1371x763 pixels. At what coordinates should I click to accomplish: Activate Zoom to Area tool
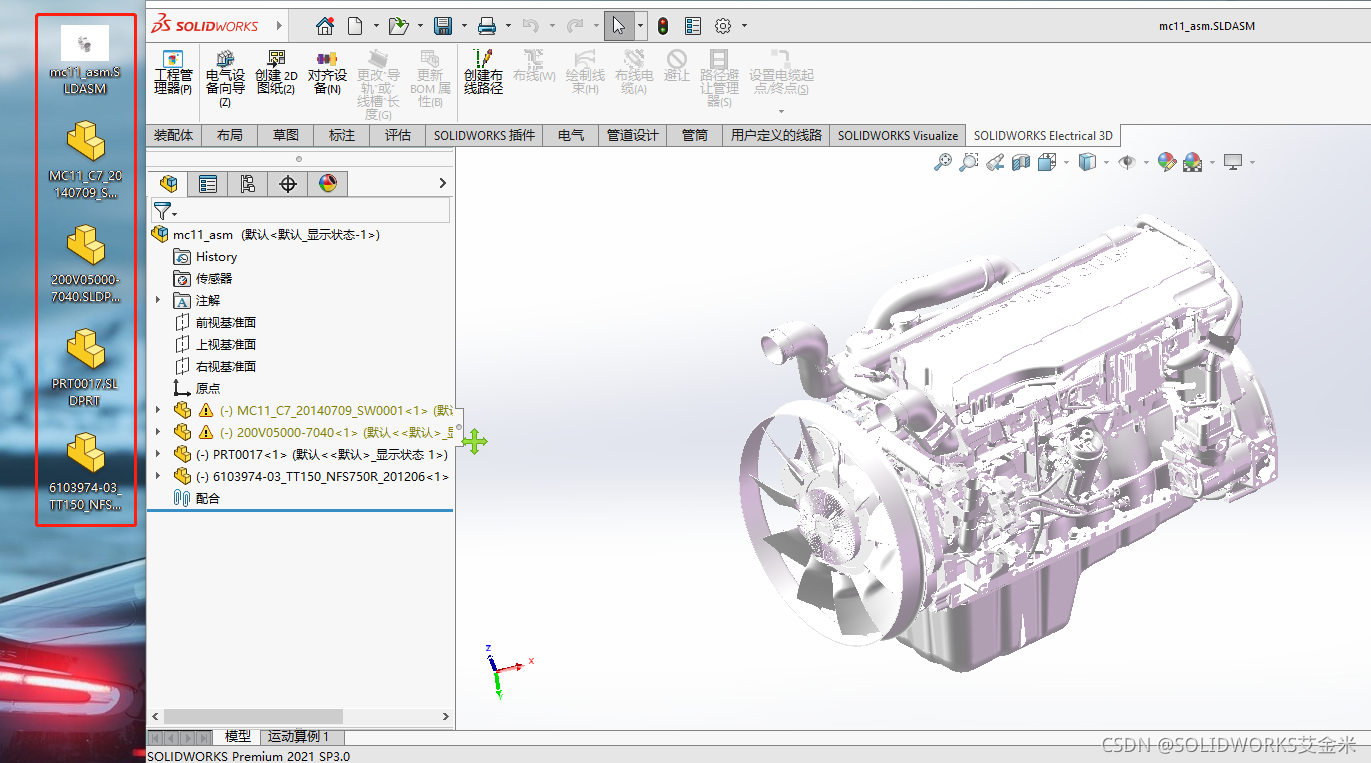[968, 162]
